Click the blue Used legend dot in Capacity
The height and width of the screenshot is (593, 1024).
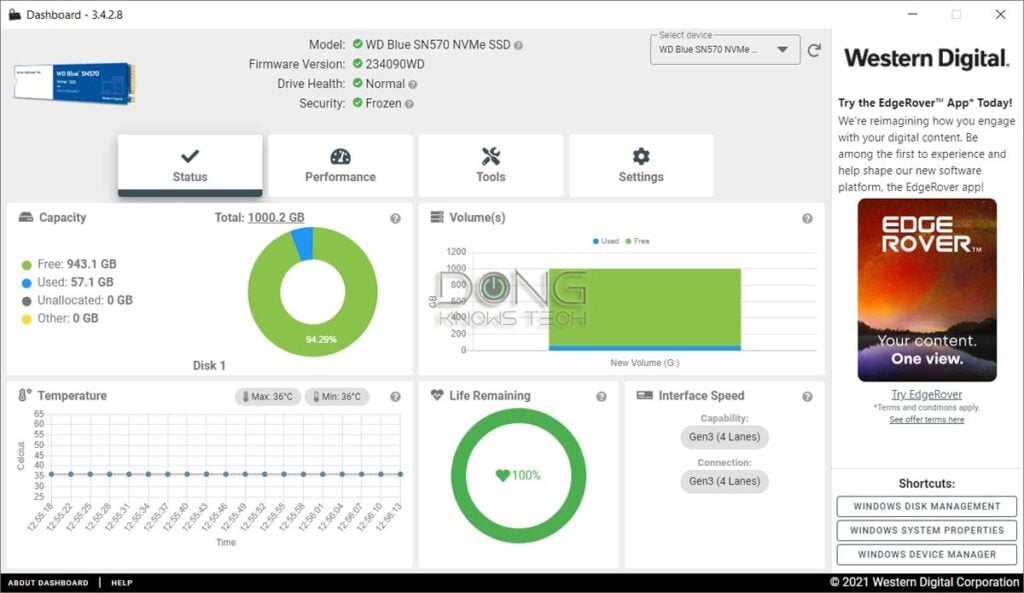click(27, 283)
